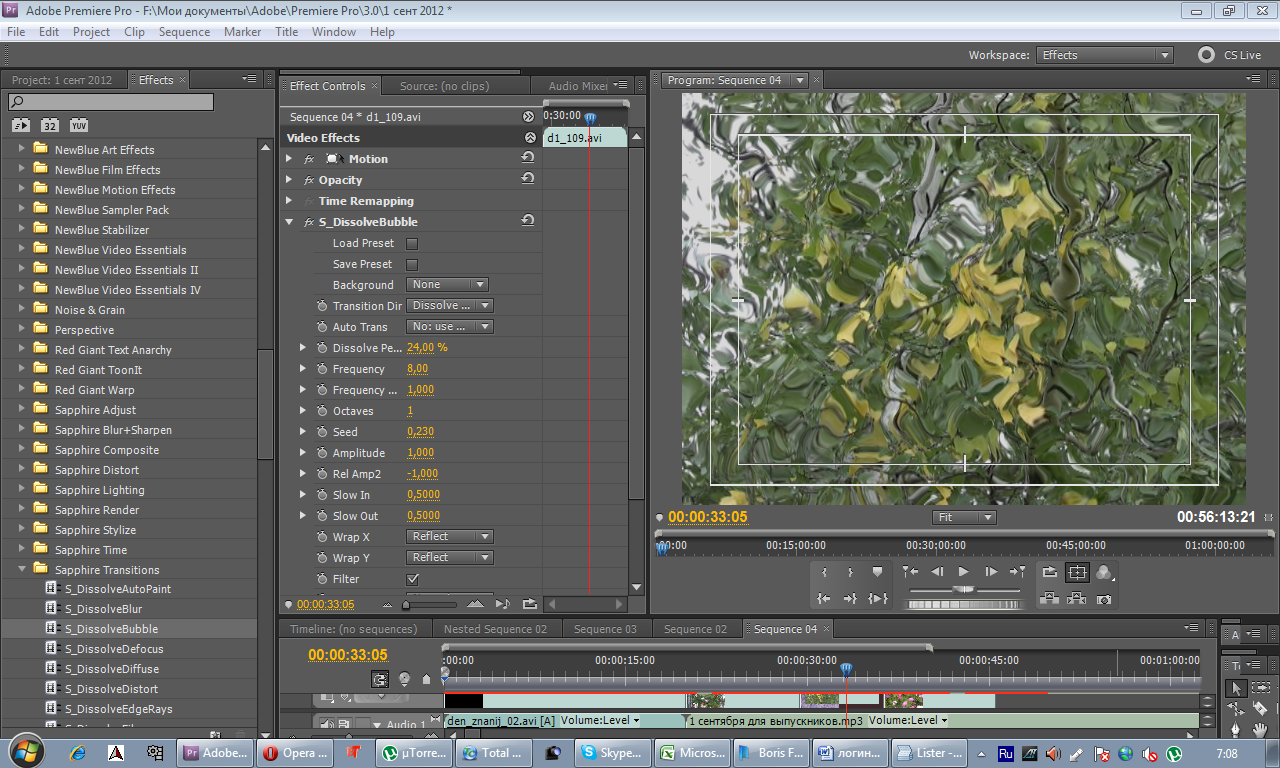Switch to the Nested Sequence 02 tab

(495, 629)
